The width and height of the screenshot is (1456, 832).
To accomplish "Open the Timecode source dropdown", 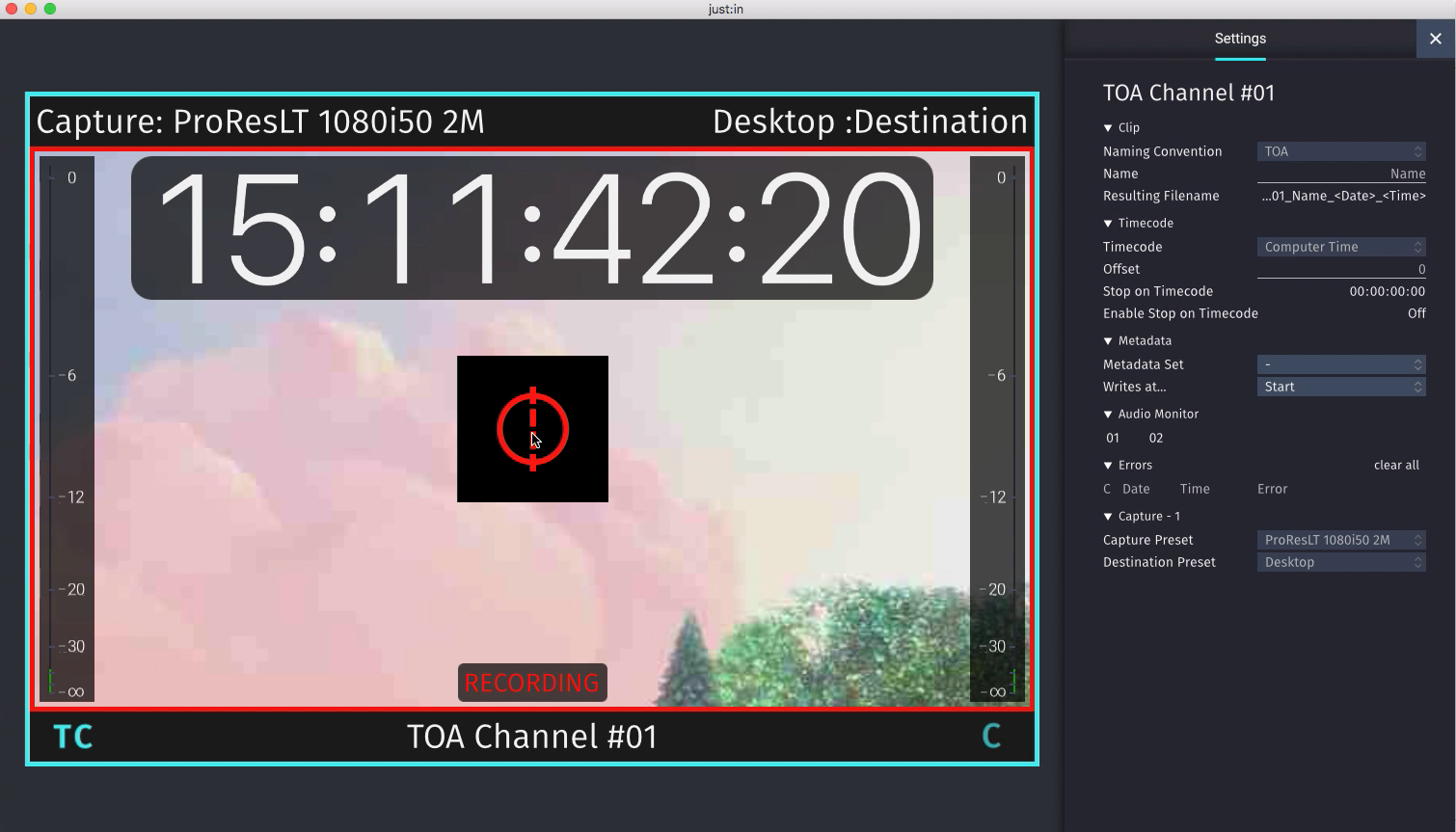I will coord(1341,247).
